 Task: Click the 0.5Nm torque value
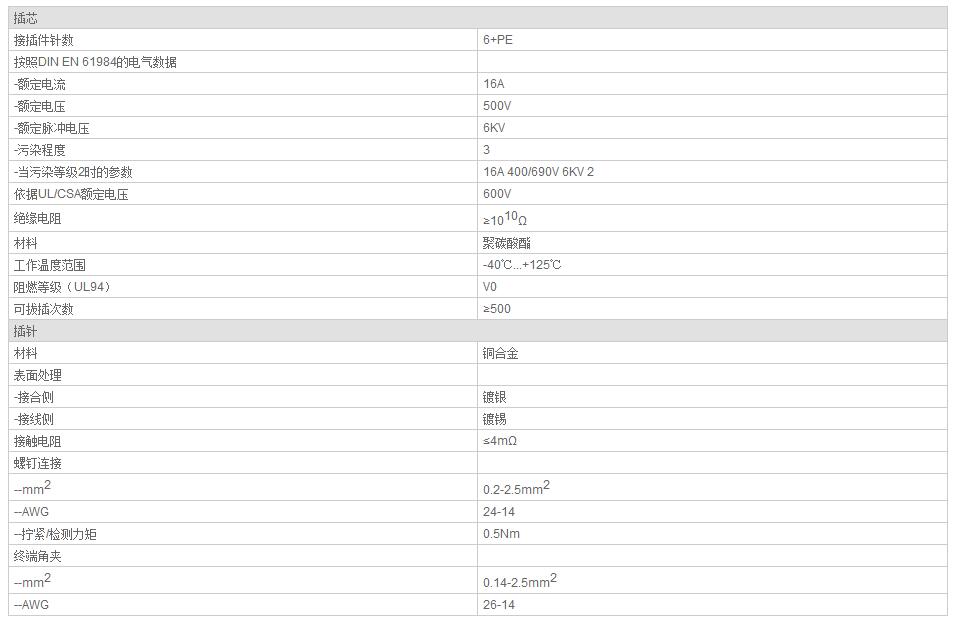[501, 533]
